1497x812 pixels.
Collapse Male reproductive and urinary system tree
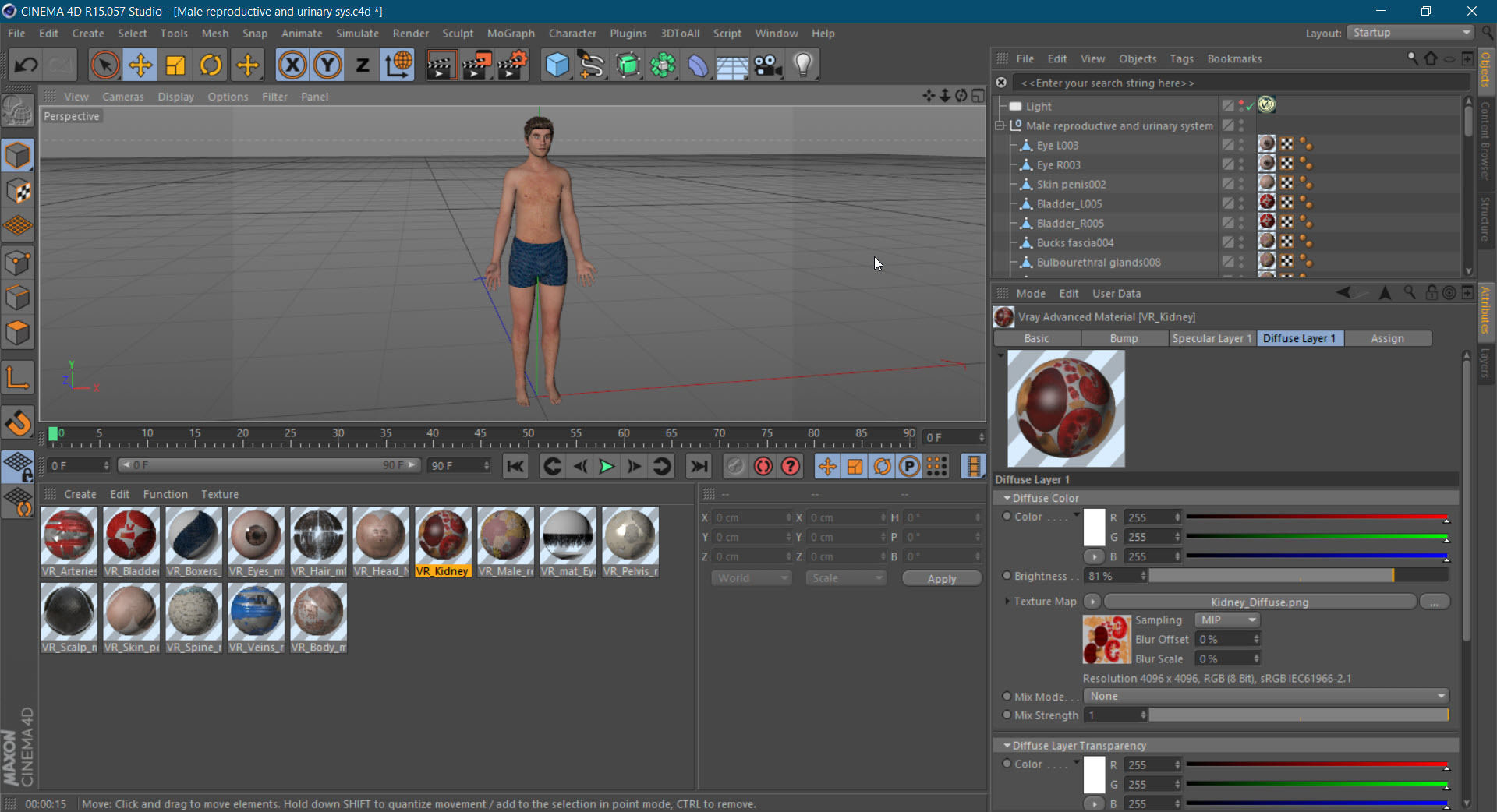click(x=1000, y=125)
